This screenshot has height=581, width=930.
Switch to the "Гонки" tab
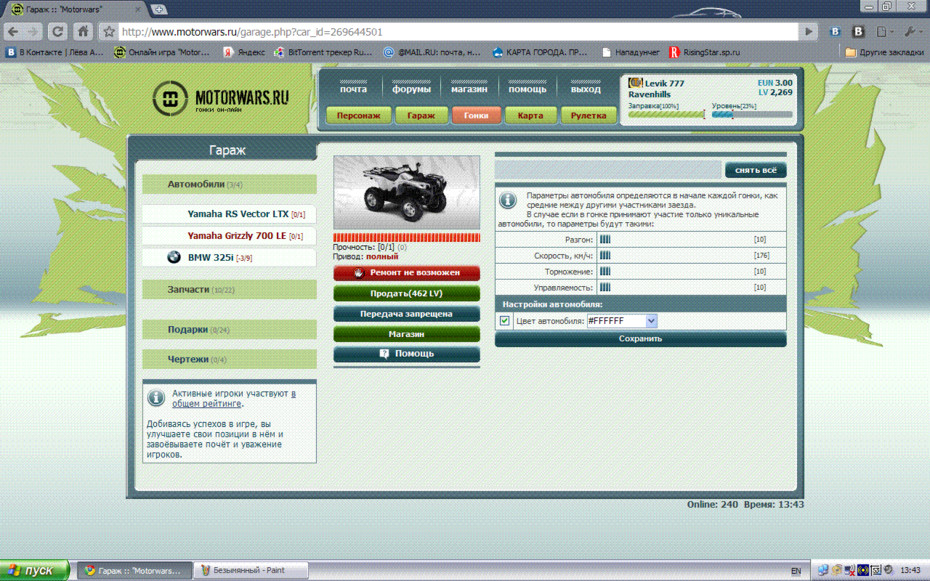click(476, 116)
